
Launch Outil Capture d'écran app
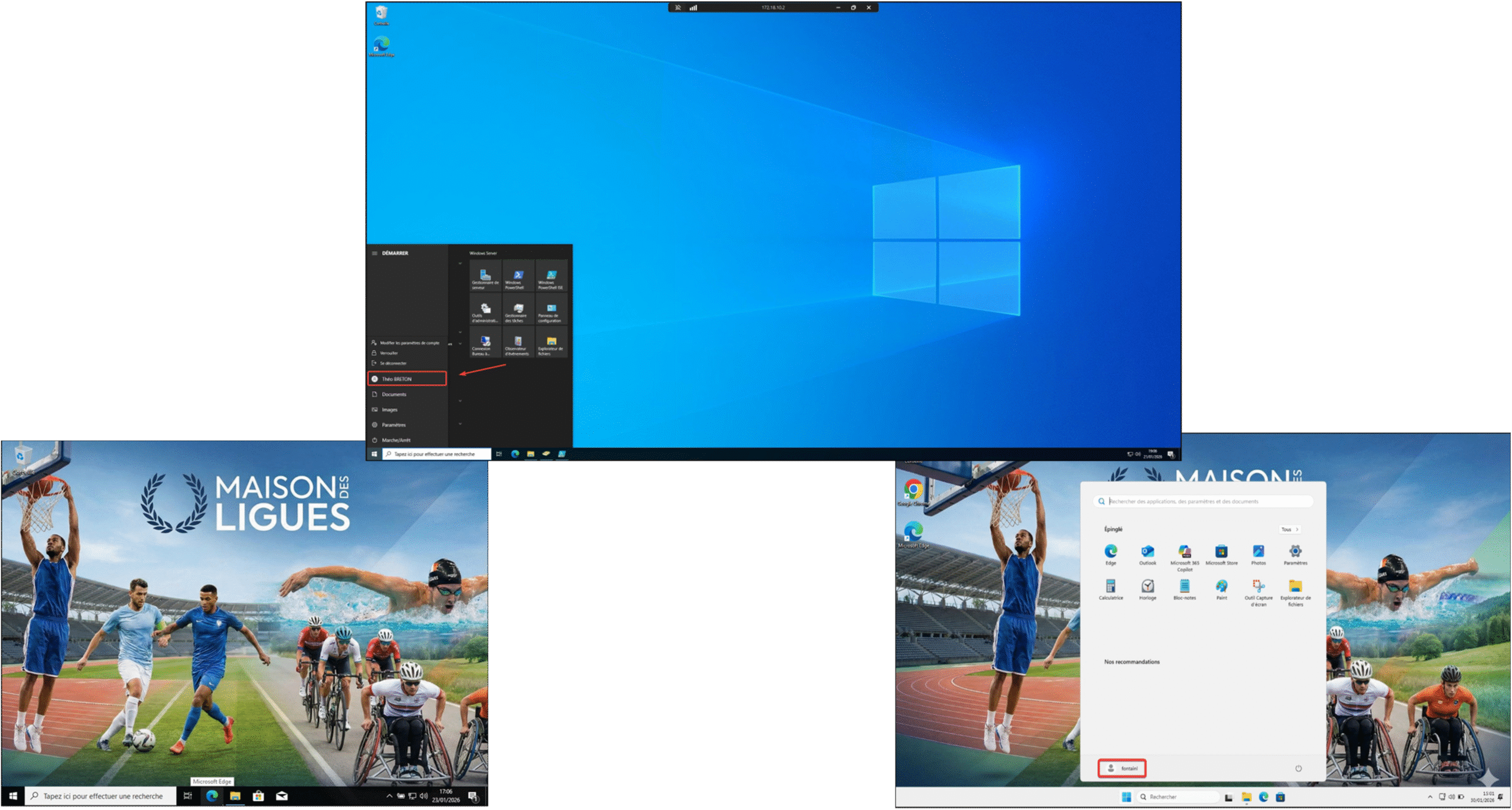(1258, 587)
